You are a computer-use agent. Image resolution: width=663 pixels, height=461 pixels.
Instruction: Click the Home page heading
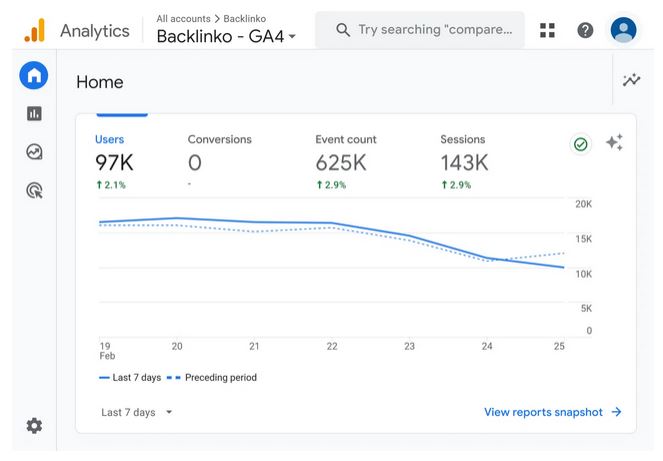click(x=100, y=82)
